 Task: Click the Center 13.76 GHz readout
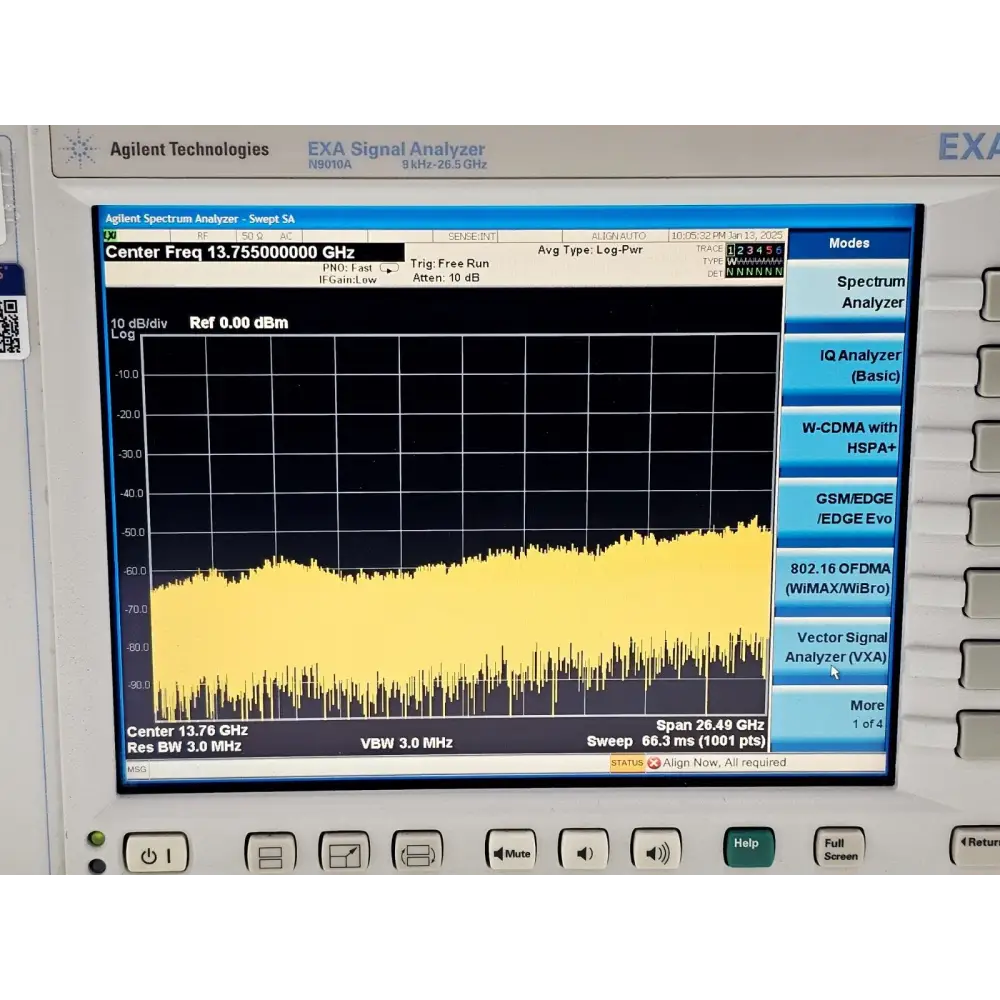187,731
